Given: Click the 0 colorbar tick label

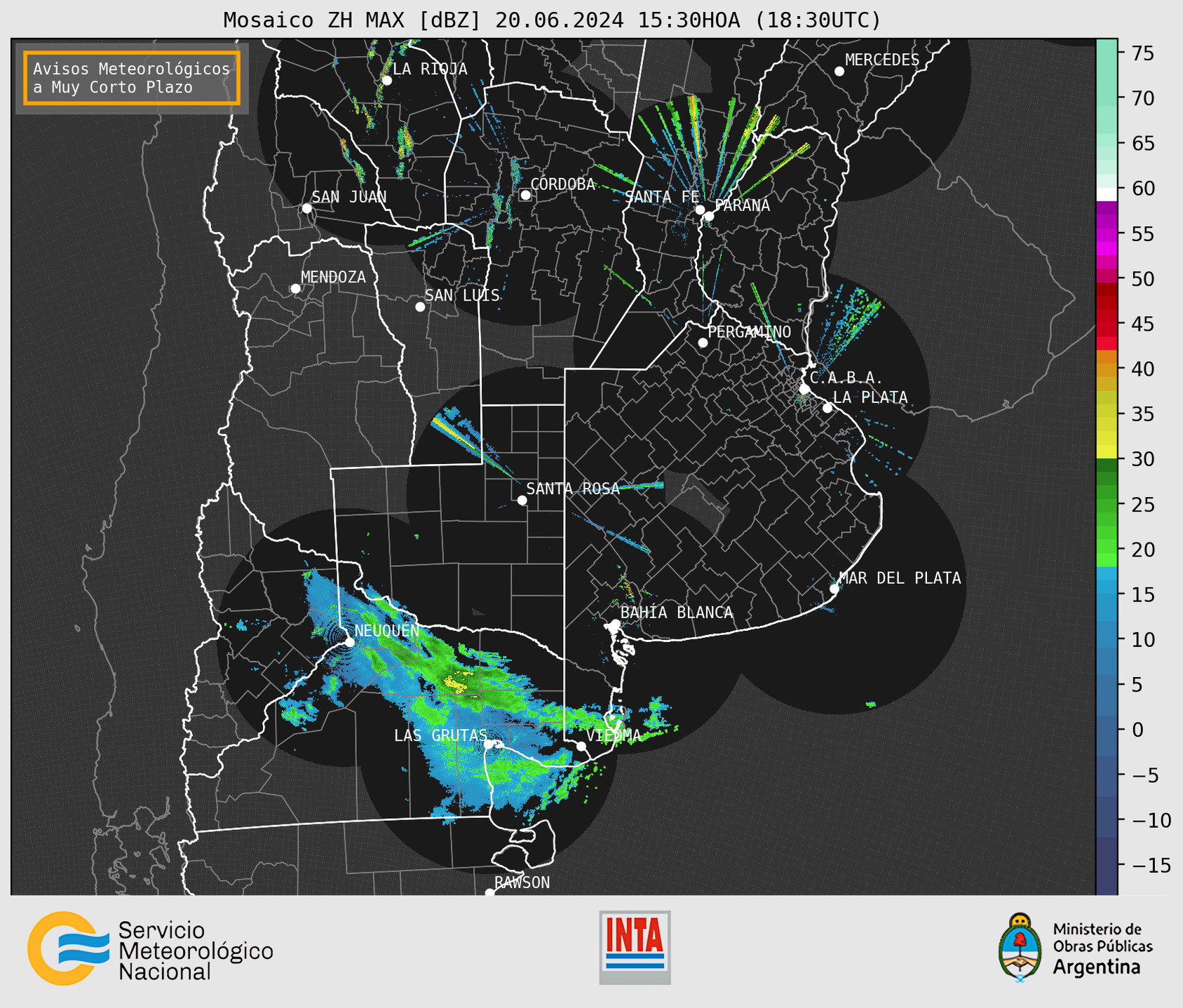Looking at the screenshot, I should coord(1137,730).
